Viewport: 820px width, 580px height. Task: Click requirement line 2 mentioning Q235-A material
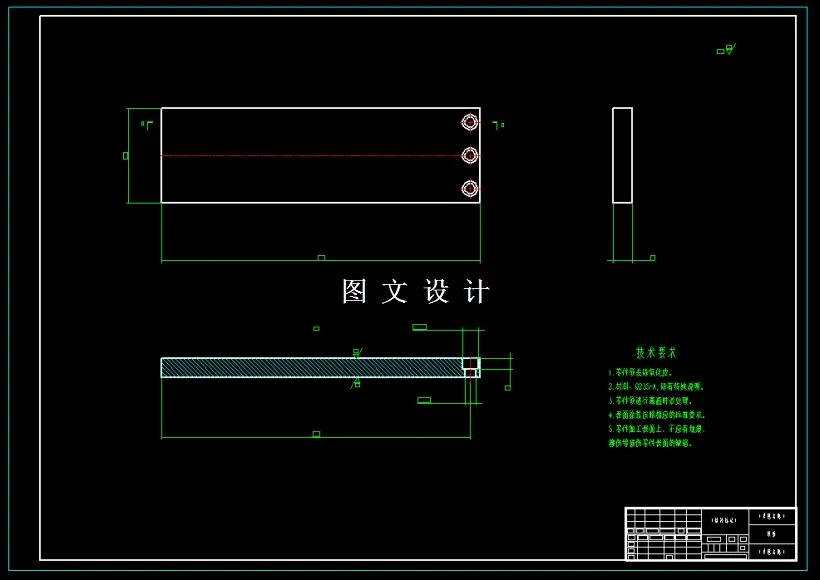656,387
